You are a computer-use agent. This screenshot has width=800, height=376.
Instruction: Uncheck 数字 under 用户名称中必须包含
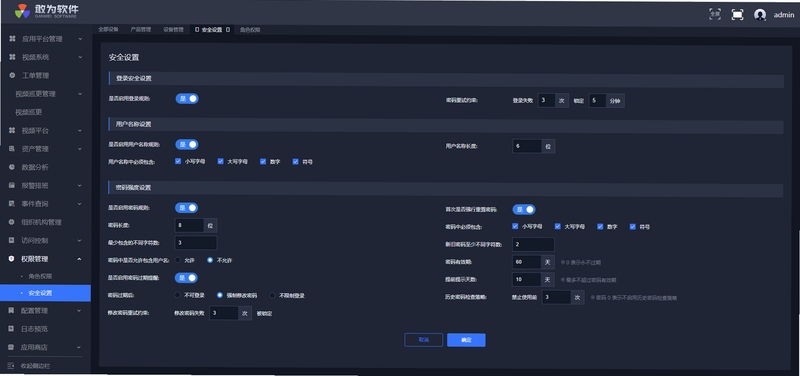click(x=263, y=161)
